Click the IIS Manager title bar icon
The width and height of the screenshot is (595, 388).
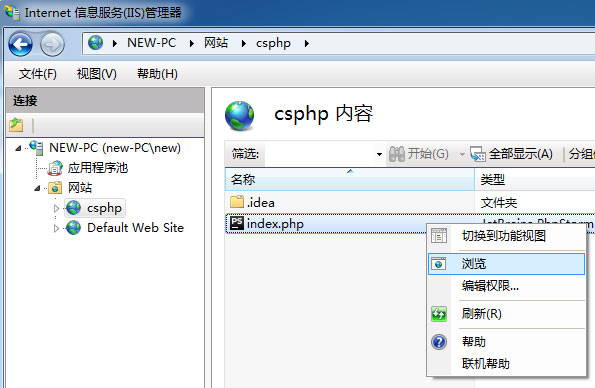point(12,12)
